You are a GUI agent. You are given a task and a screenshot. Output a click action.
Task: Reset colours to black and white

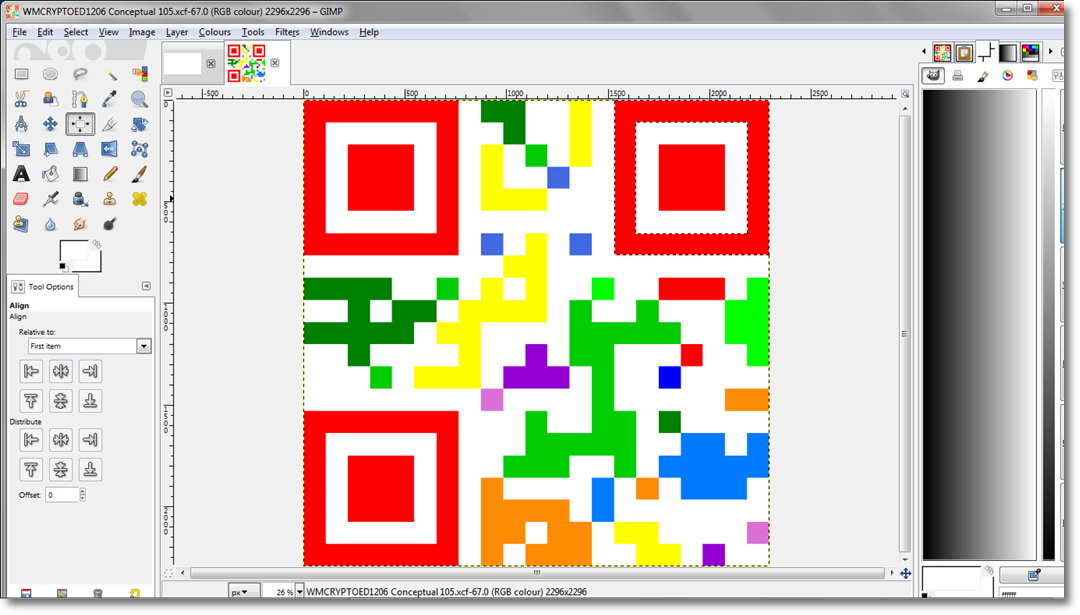pyautogui.click(x=63, y=267)
